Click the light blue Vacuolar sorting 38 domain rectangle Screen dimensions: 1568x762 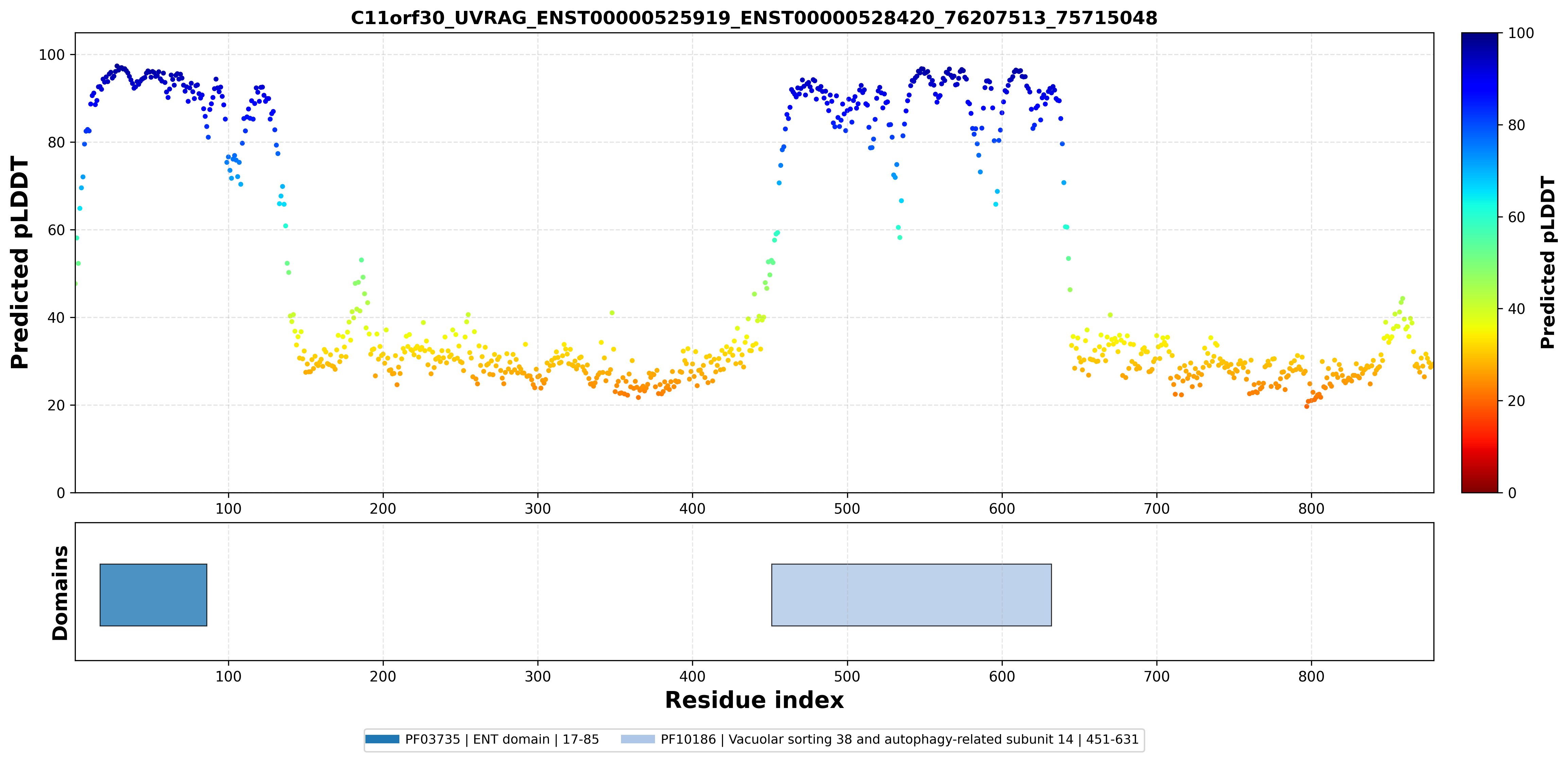911,594
